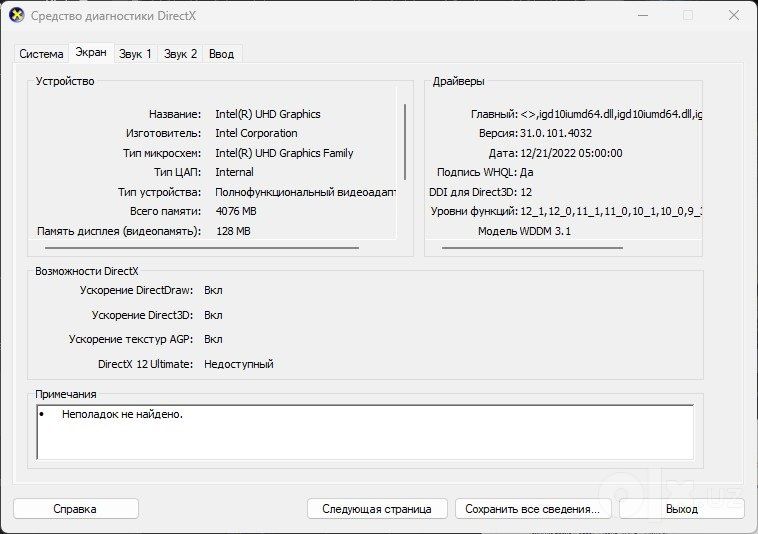Screen dimensions: 758x534
Task: Click the DirectX 12 Ultimate value Недоступный
Action: coord(239,364)
